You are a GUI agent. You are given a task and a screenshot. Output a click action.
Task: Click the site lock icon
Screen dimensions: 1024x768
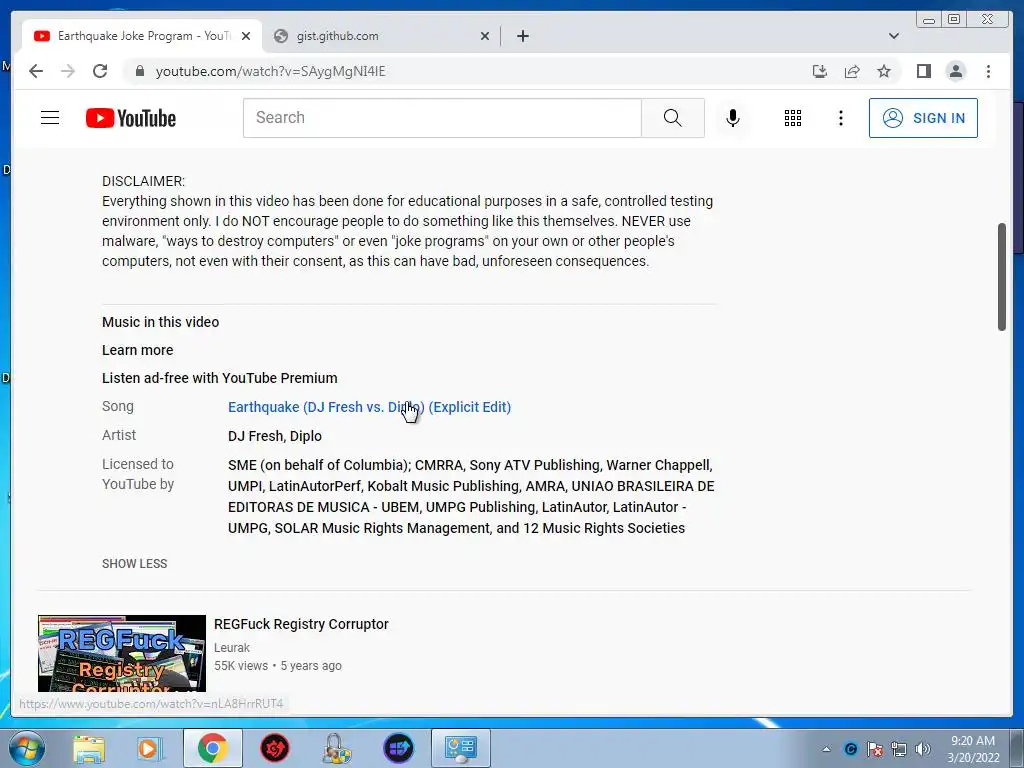click(139, 71)
